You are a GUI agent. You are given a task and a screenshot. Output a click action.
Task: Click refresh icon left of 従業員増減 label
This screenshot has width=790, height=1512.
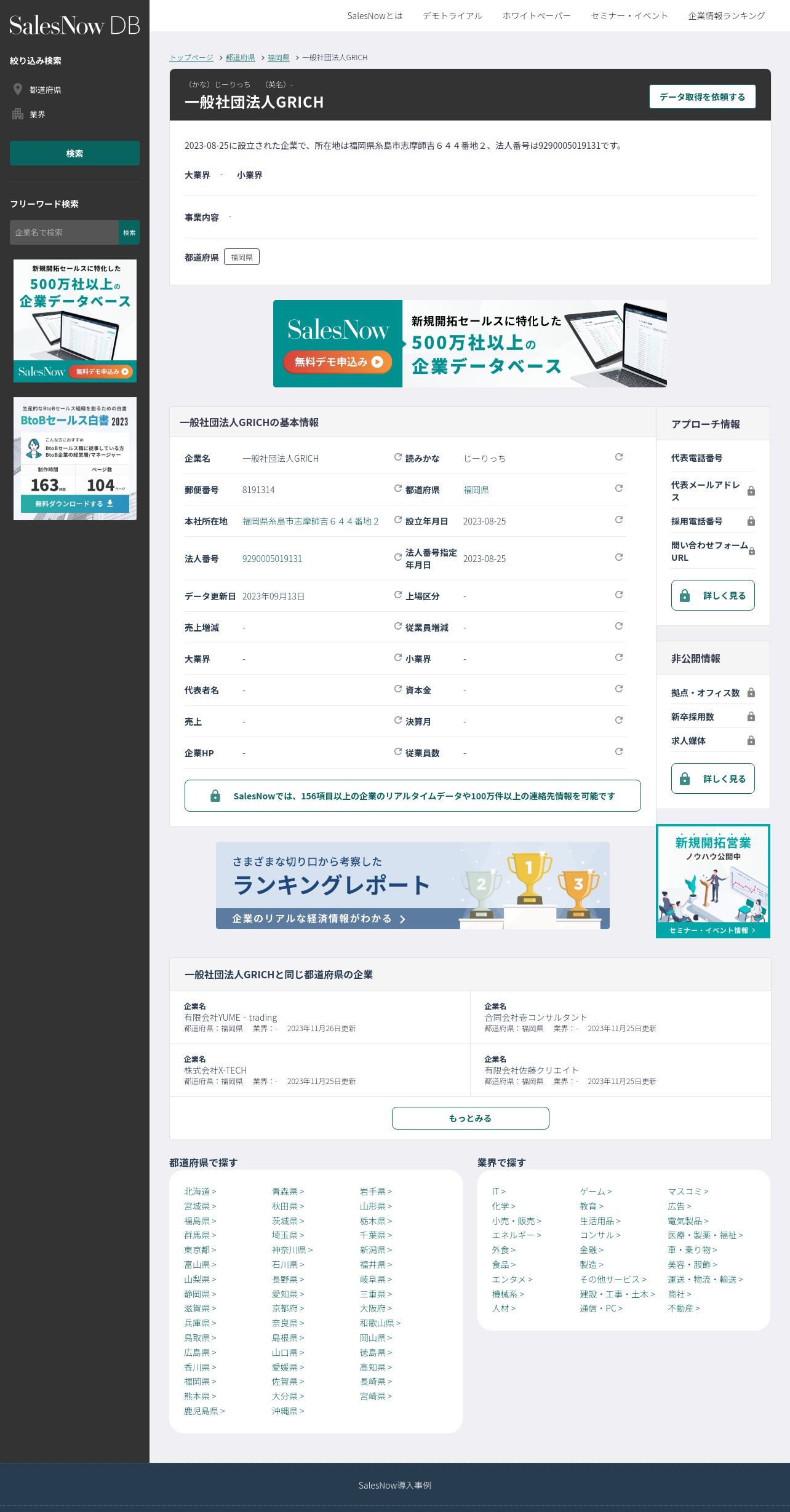point(398,626)
